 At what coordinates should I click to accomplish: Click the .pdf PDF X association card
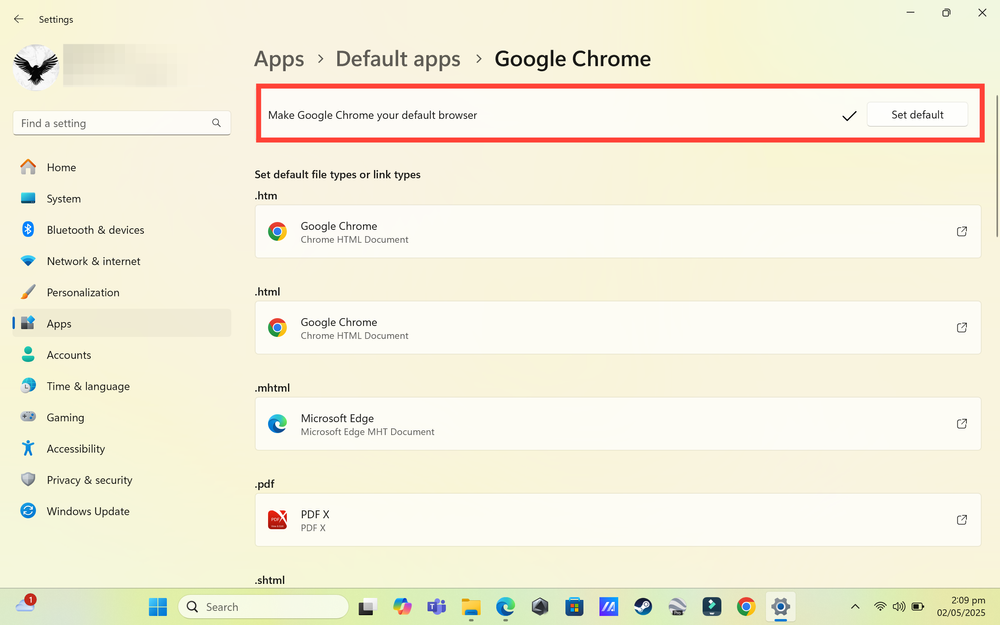click(618, 520)
